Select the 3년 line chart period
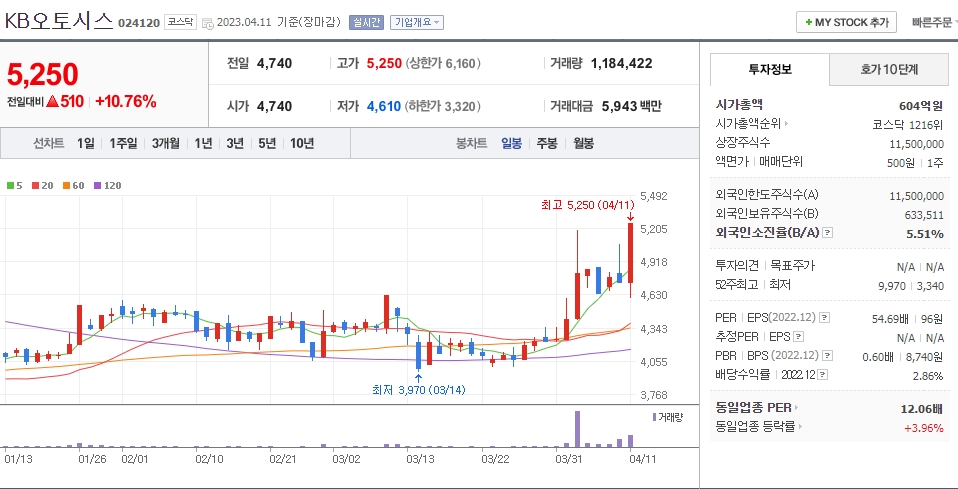The width and height of the screenshot is (958, 489). tap(235, 144)
